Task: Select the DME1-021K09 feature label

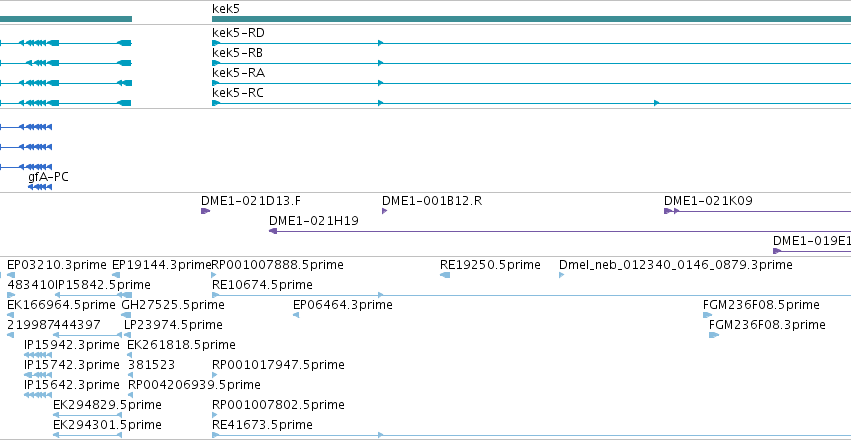Action: 708,201
